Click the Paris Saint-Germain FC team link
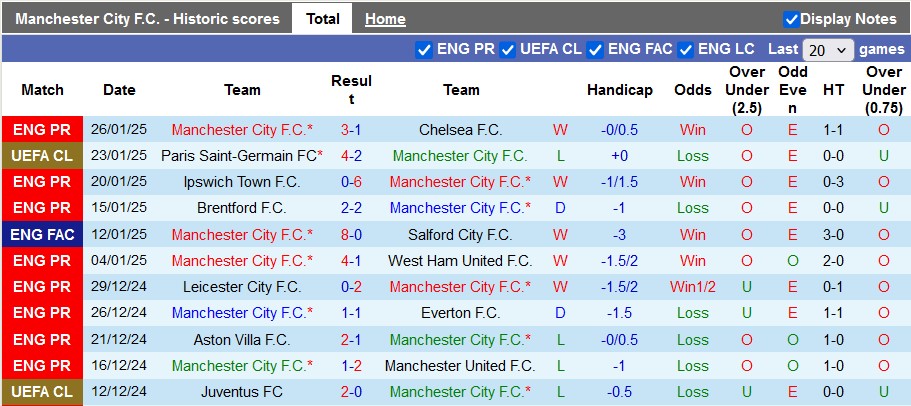 (x=238, y=156)
